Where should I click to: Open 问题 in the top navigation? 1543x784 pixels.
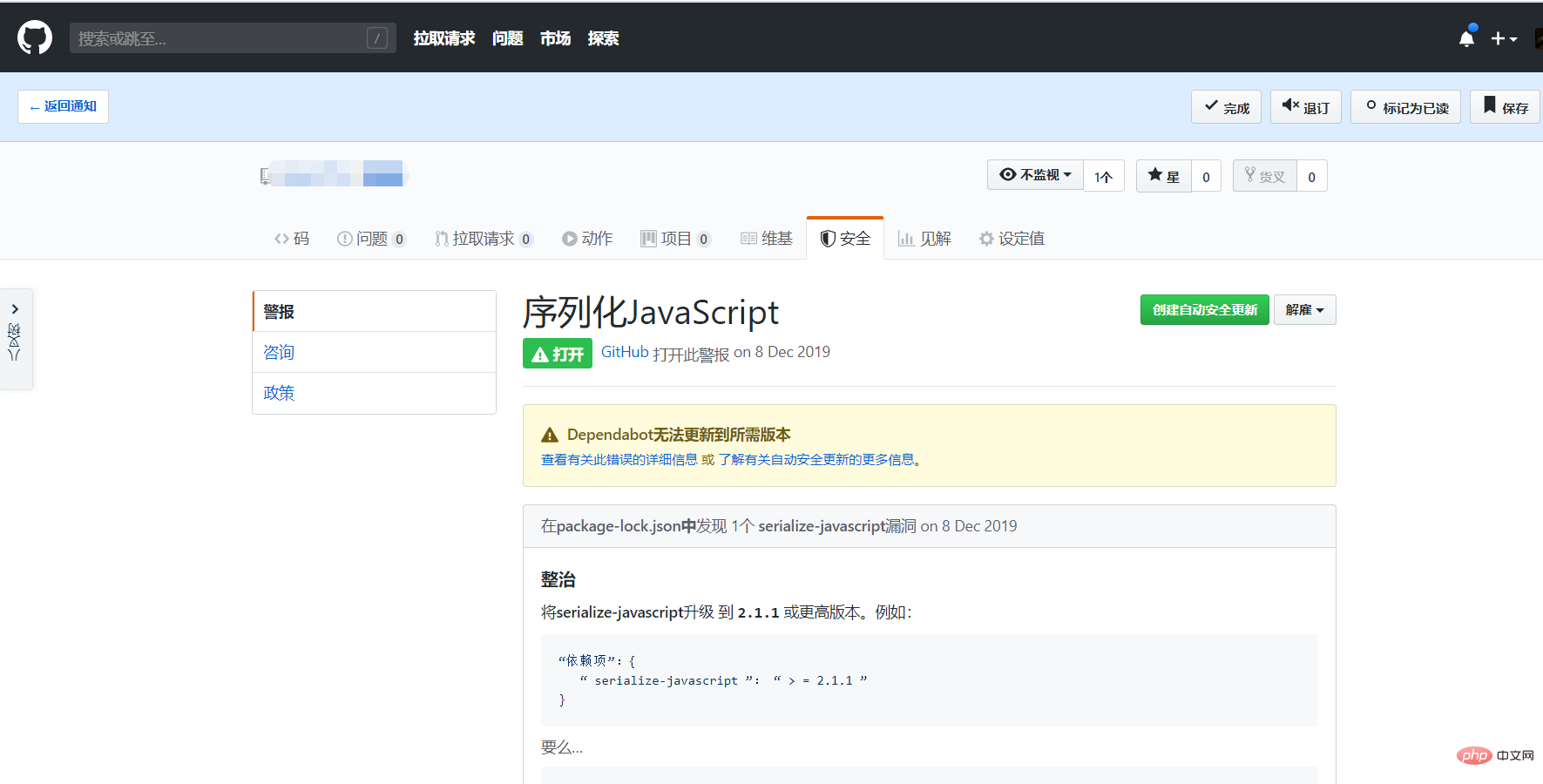click(x=507, y=38)
